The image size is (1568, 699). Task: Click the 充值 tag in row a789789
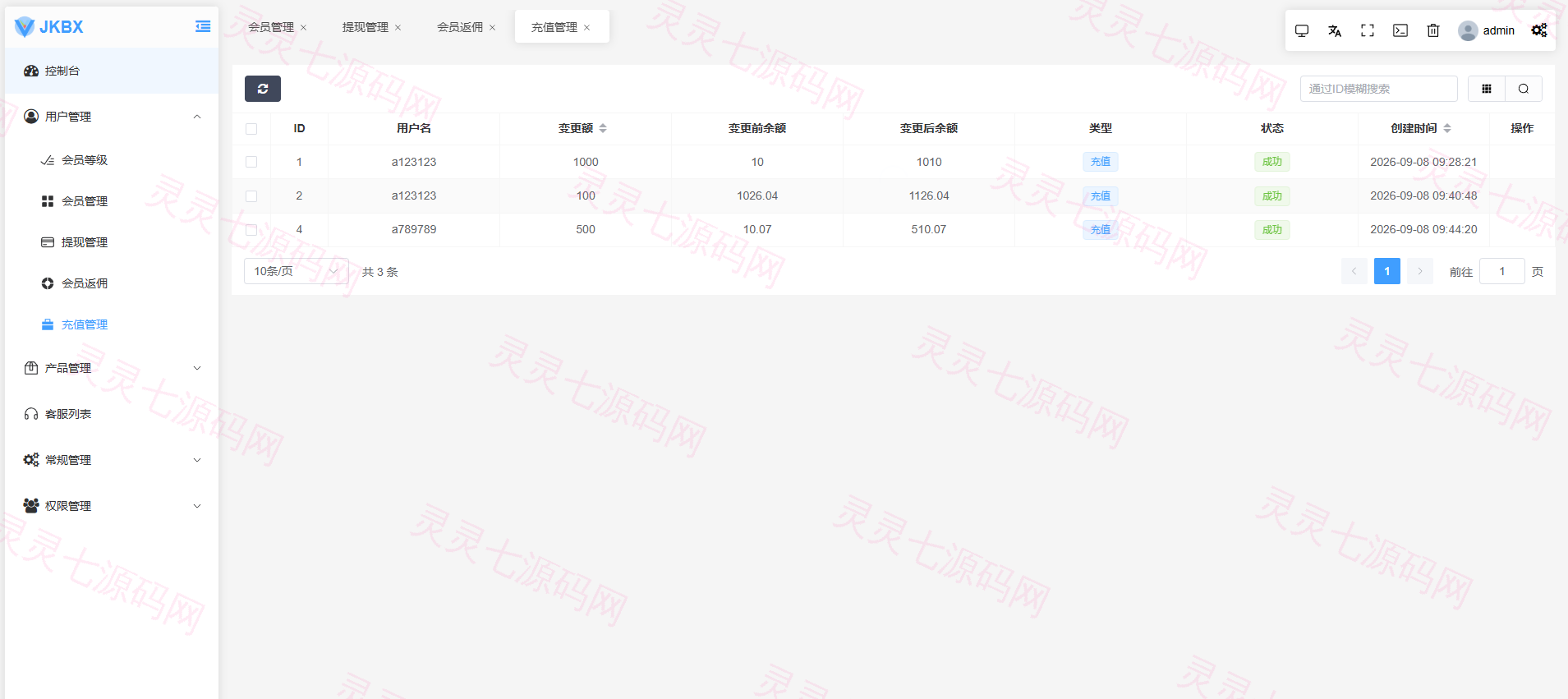click(x=1101, y=230)
